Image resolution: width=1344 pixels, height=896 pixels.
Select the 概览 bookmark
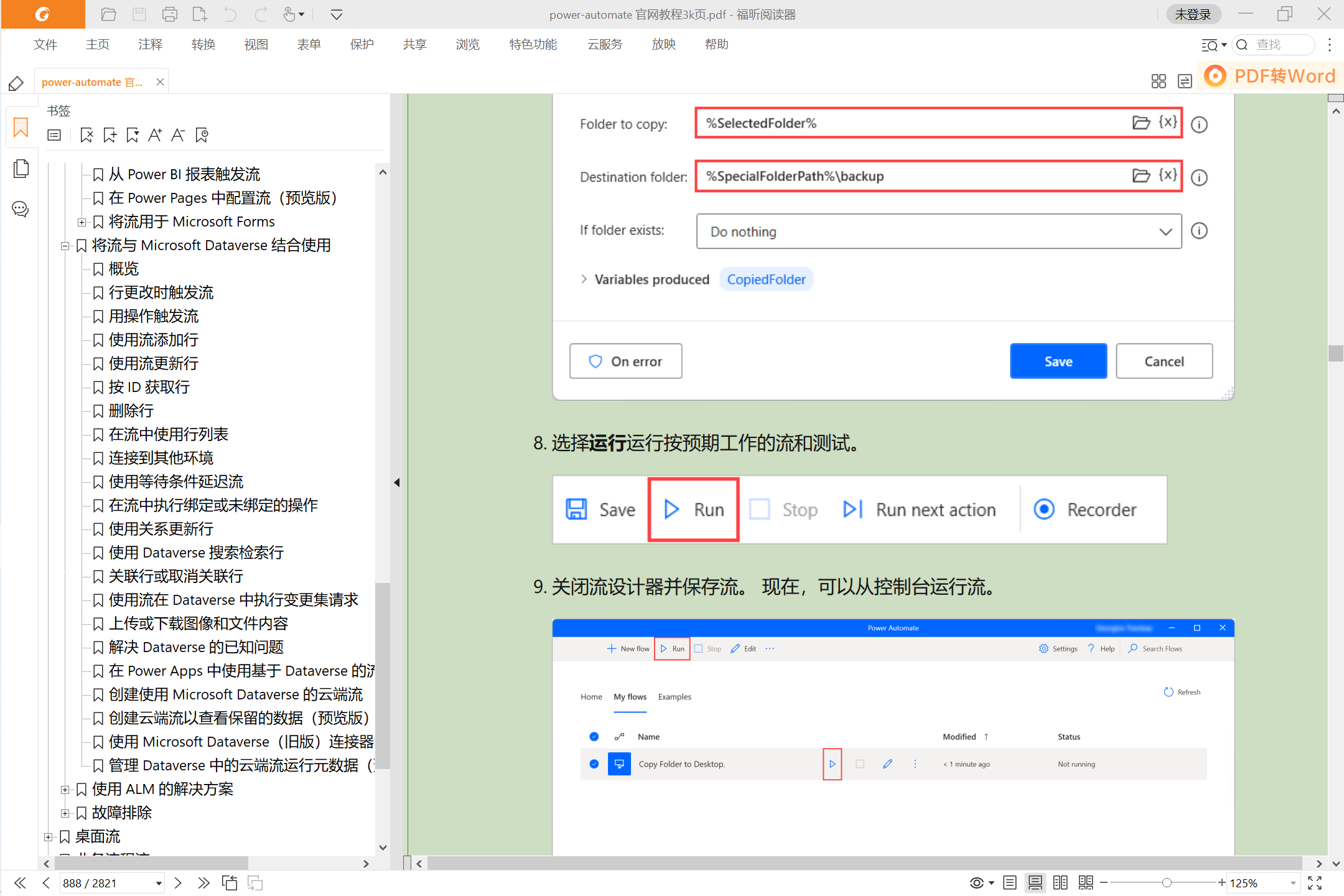click(x=123, y=269)
